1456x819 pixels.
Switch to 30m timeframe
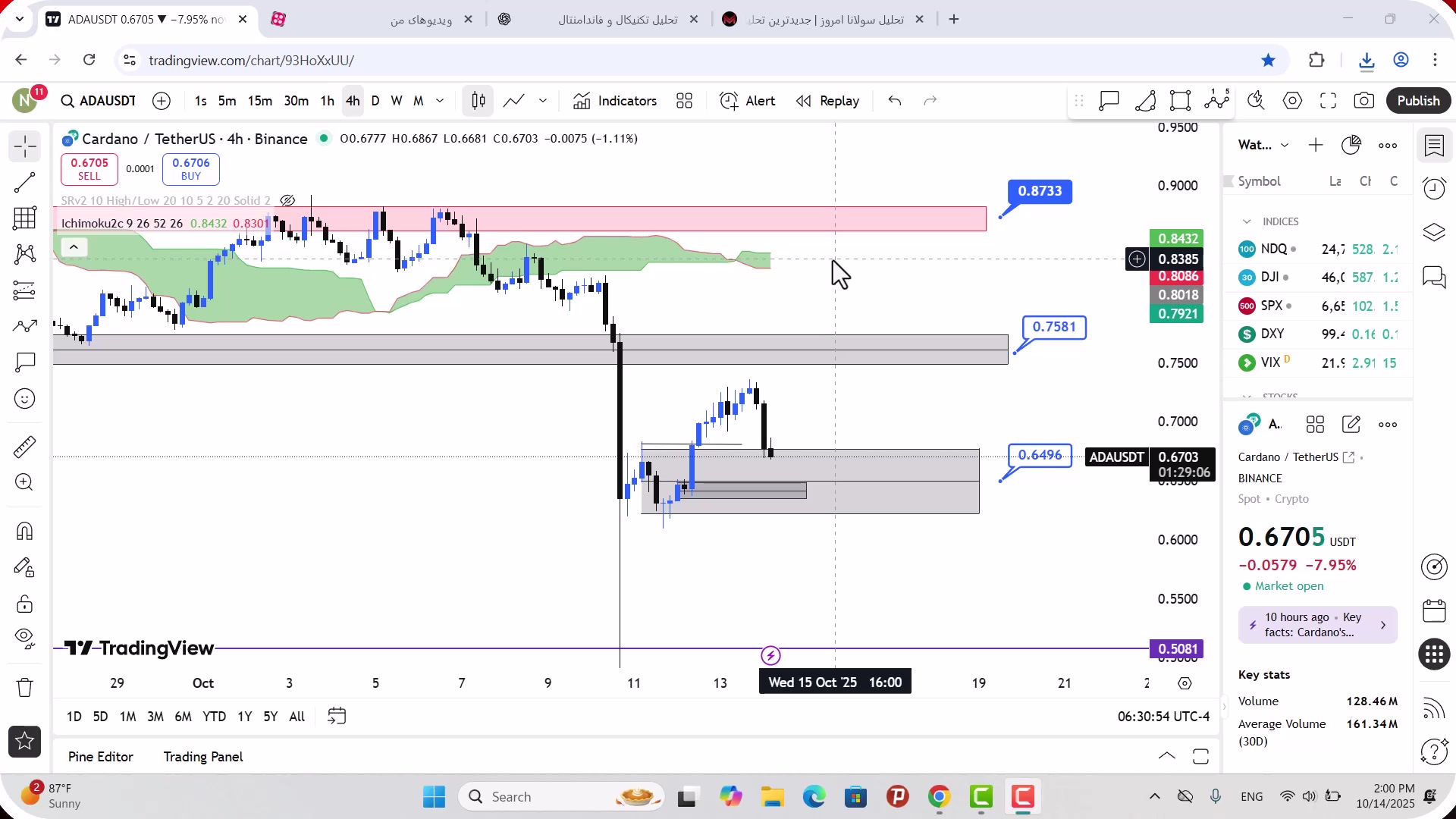(x=297, y=101)
